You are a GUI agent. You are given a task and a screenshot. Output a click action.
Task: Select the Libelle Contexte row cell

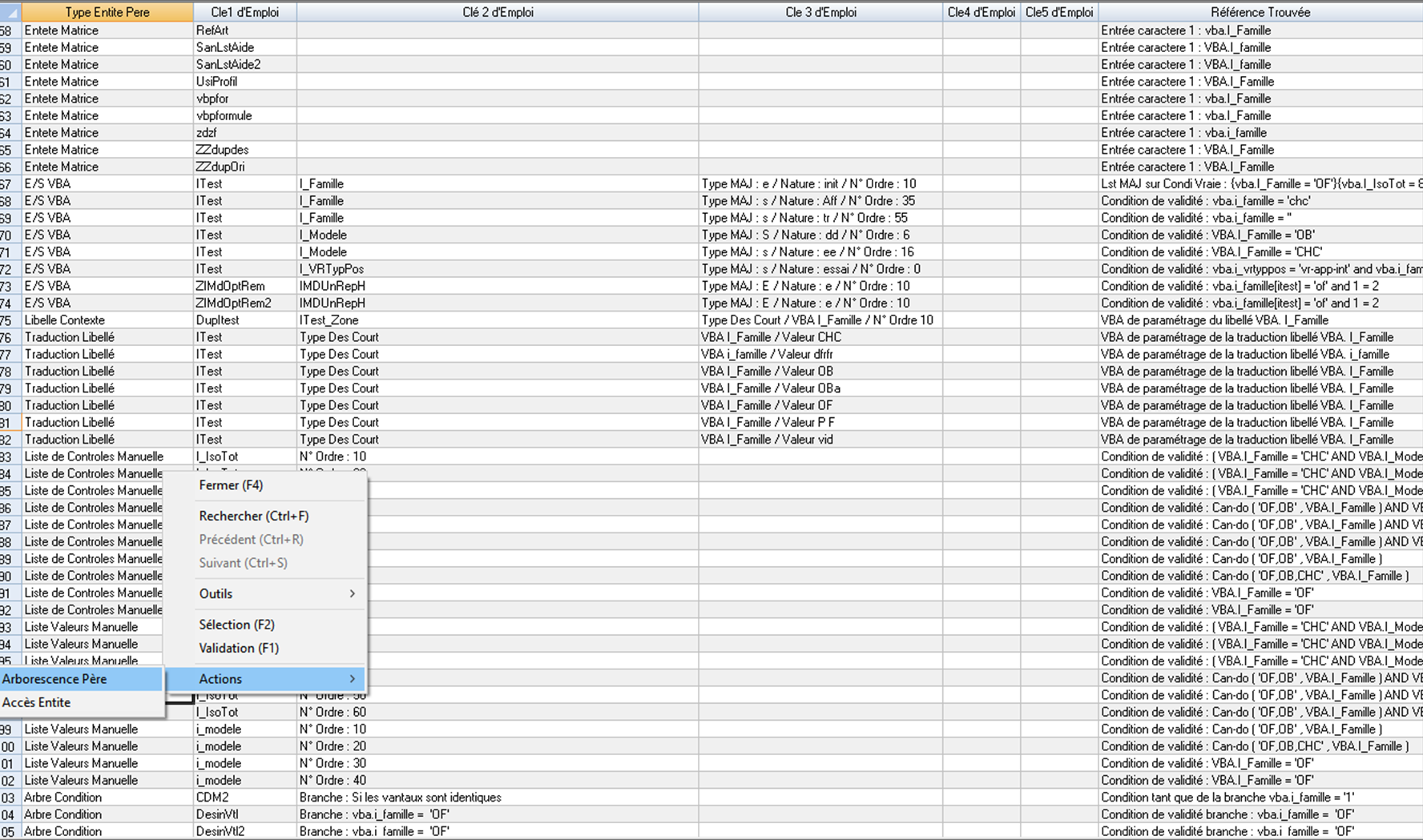pos(65,320)
